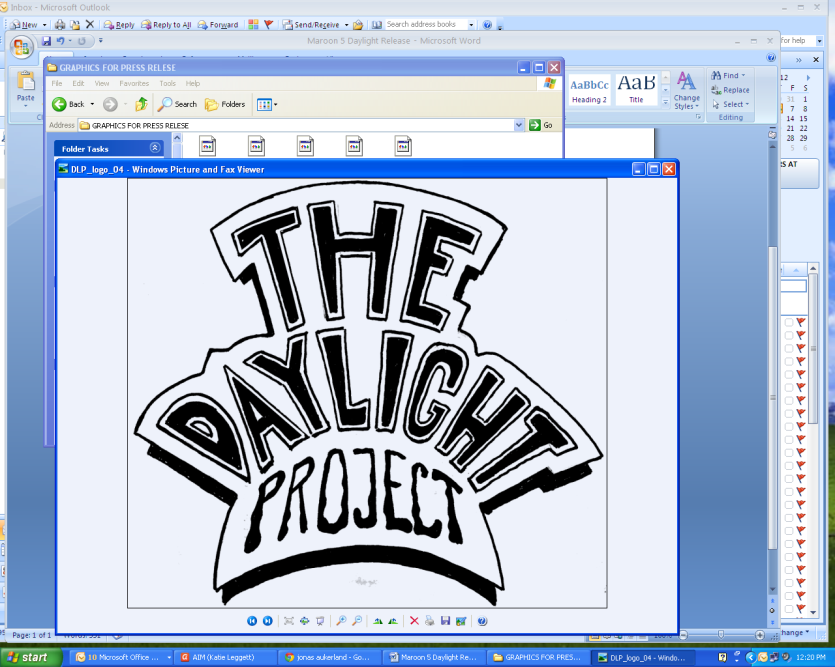Rotate the logo image clockwise
This screenshot has width=835, height=667.
[x=378, y=621]
